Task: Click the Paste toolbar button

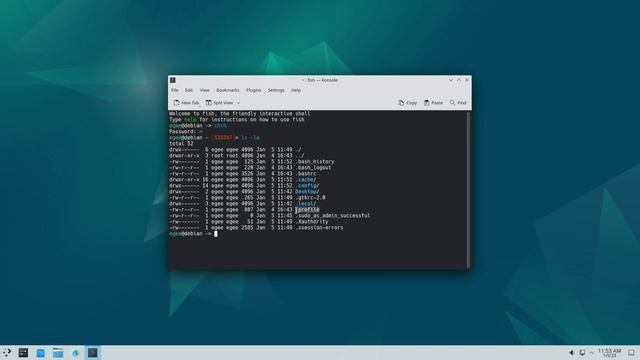Action: tap(433, 103)
